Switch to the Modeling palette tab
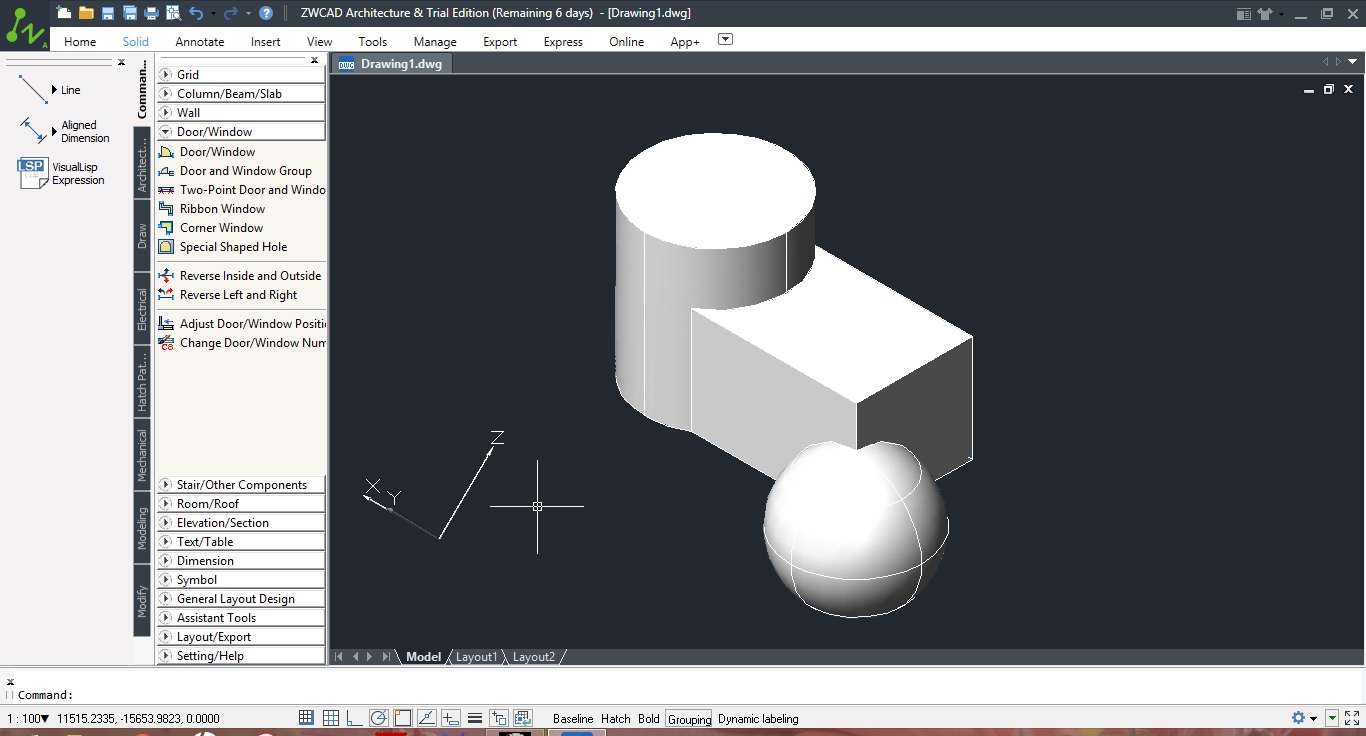1366x736 pixels. pyautogui.click(x=142, y=528)
